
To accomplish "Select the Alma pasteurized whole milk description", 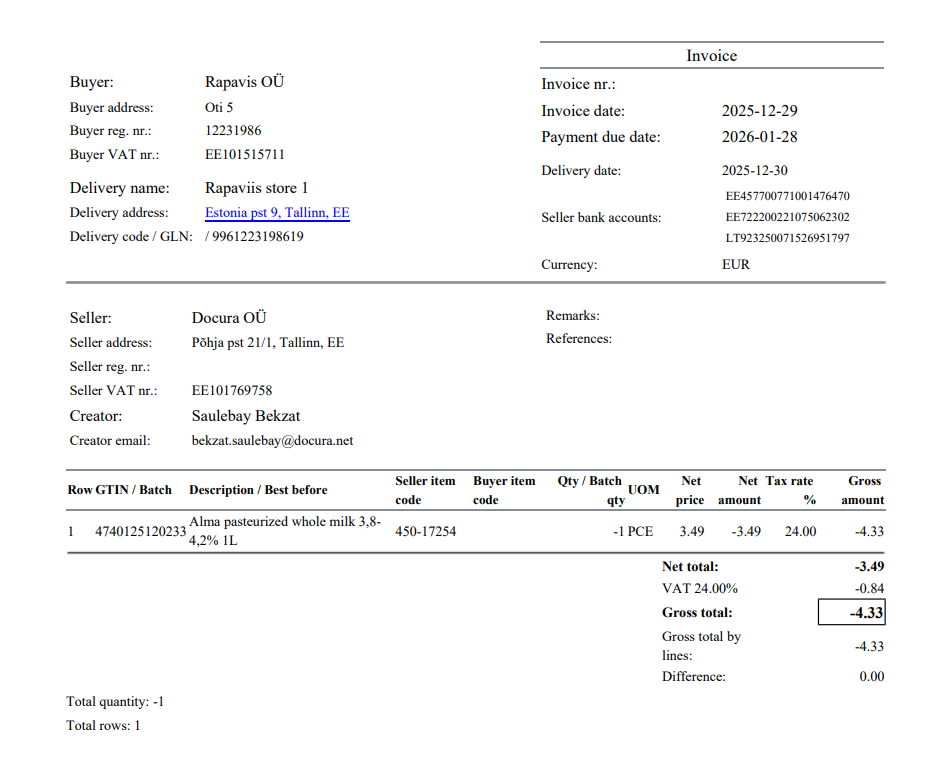I will (284, 531).
